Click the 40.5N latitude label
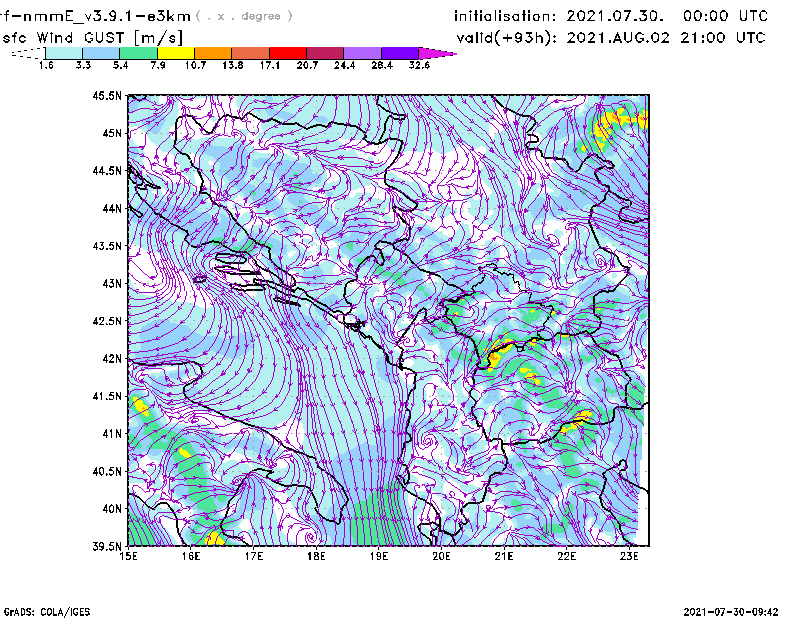This screenshot has width=800, height=618. (x=107, y=471)
